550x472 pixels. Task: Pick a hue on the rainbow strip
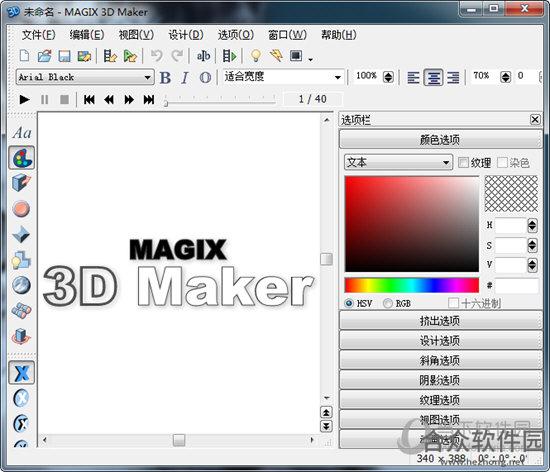click(412, 285)
